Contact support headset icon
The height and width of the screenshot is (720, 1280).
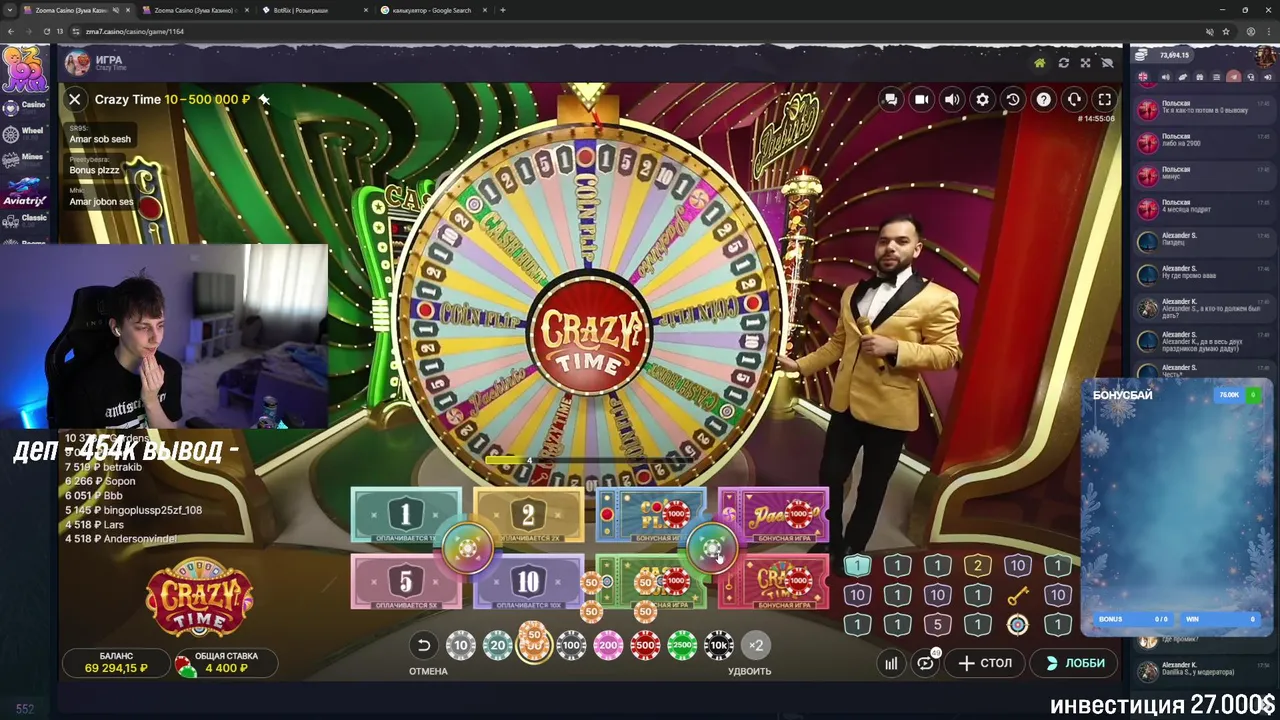[1074, 99]
